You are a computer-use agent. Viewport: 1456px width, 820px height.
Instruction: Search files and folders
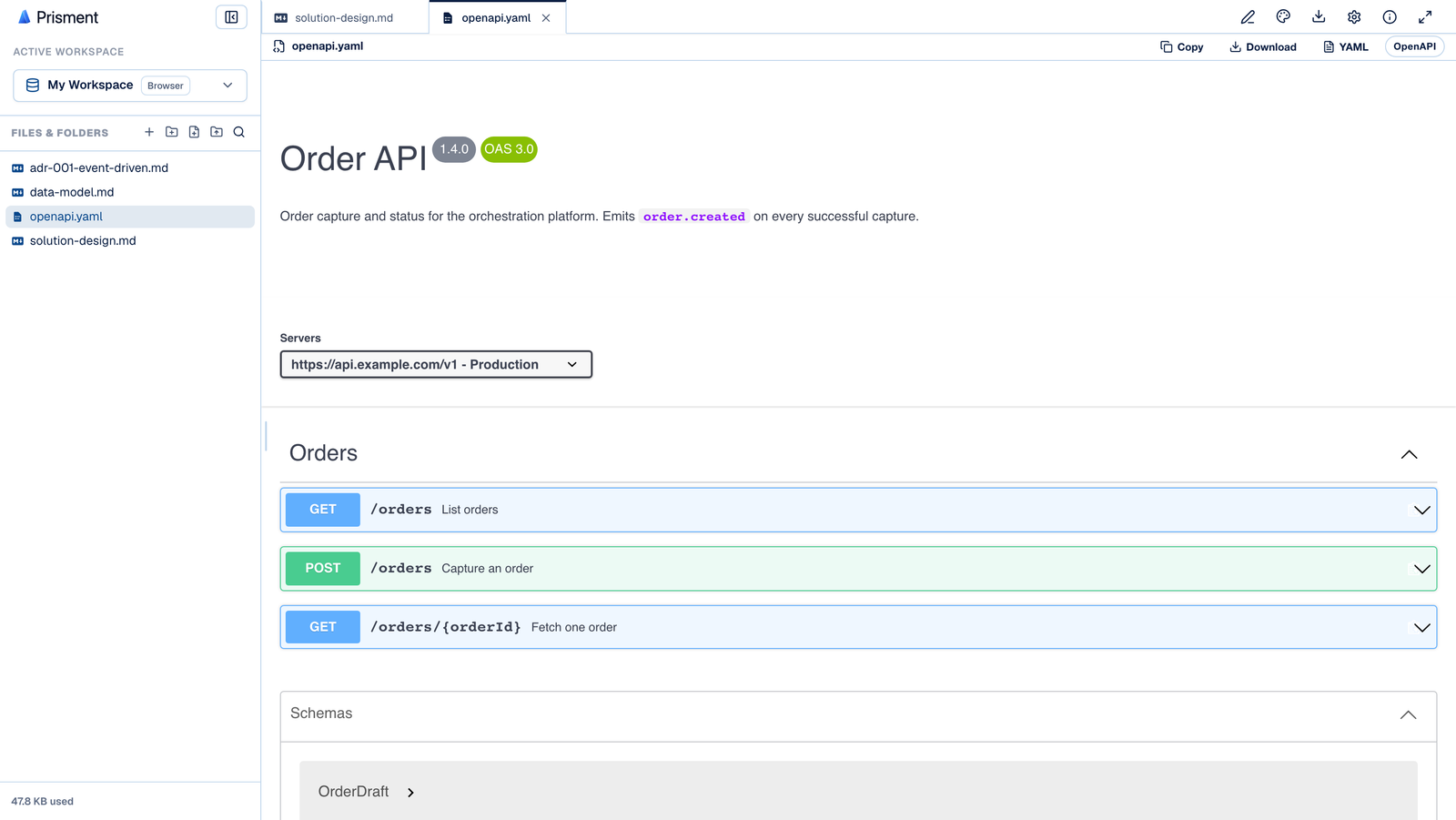pos(239,132)
